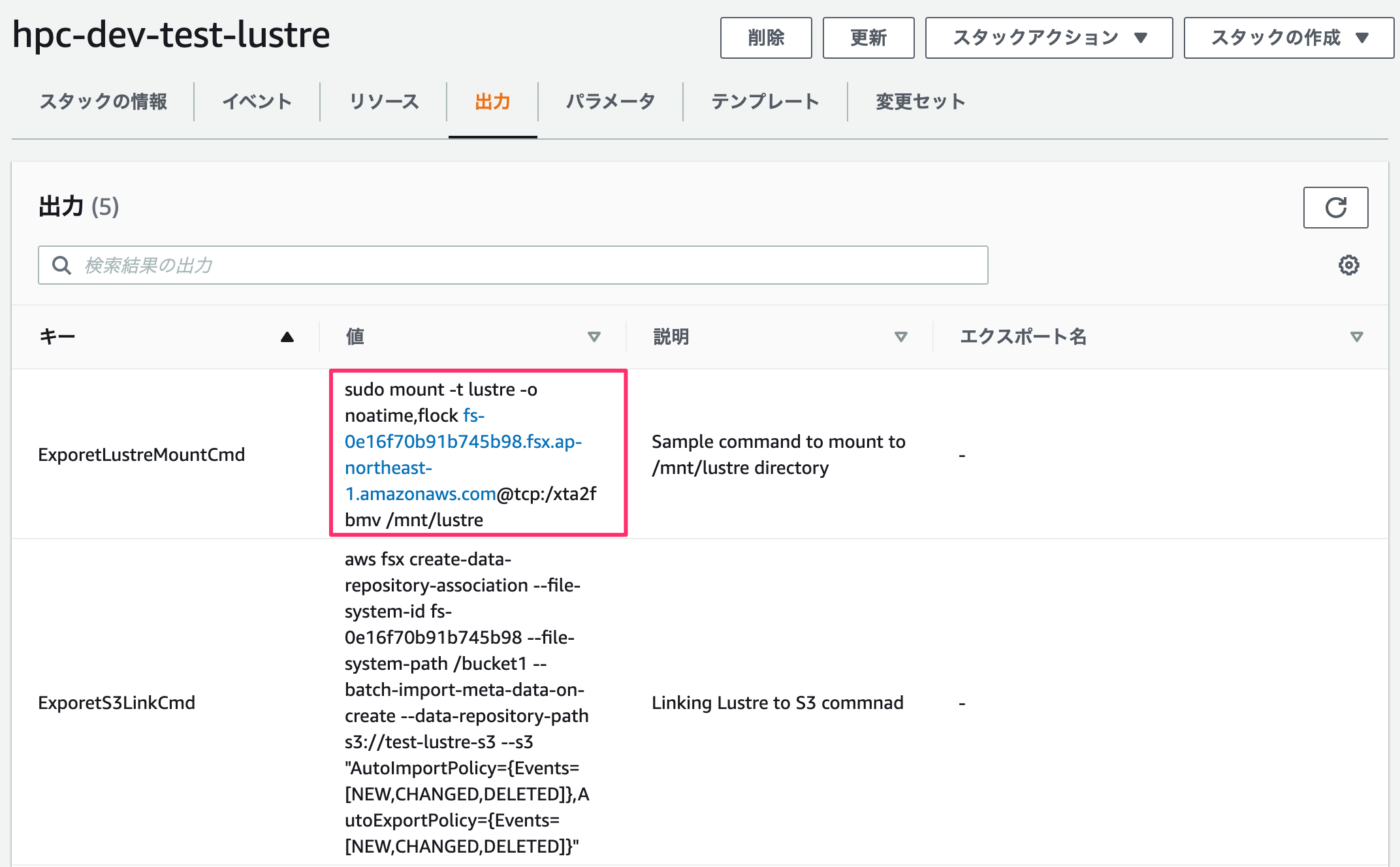Viewport: 1400px width, 867px height.
Task: Toggle ascending sort on キー header
Action: (x=287, y=337)
